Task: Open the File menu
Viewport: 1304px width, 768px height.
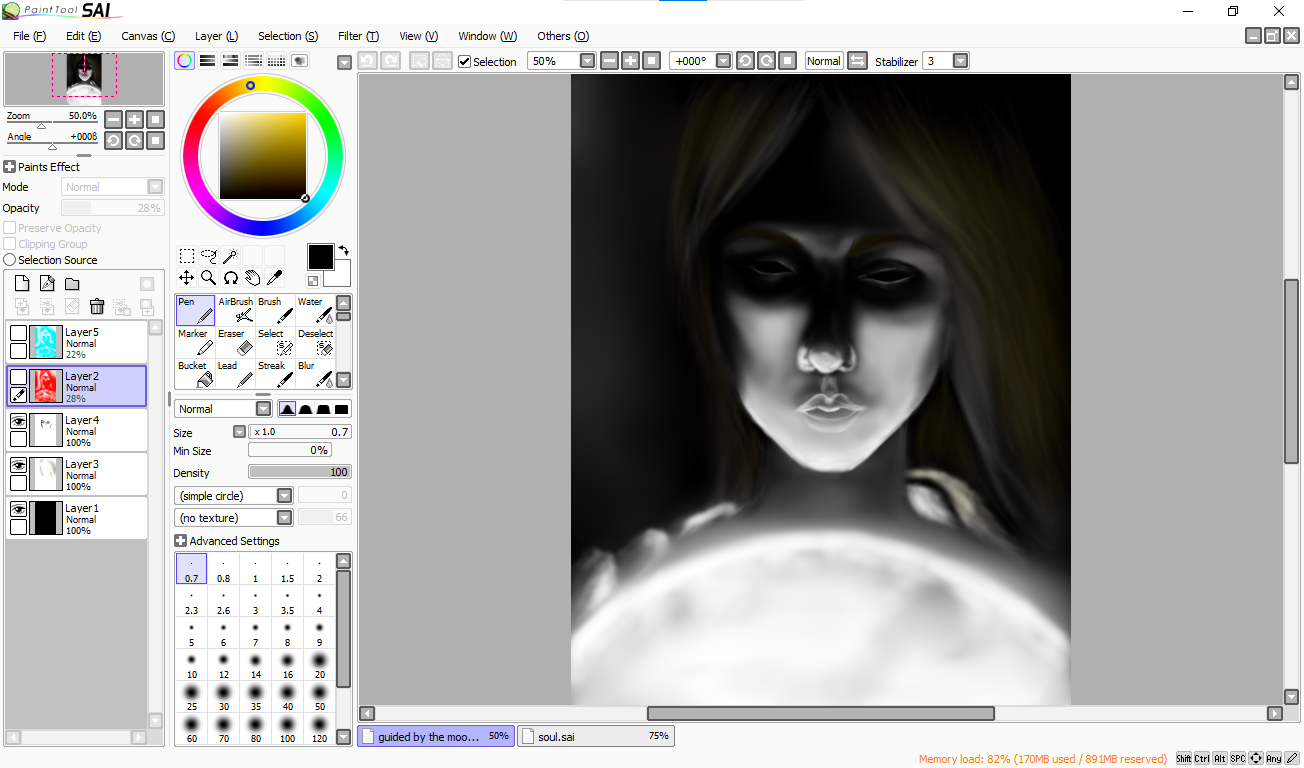Action: click(30, 36)
